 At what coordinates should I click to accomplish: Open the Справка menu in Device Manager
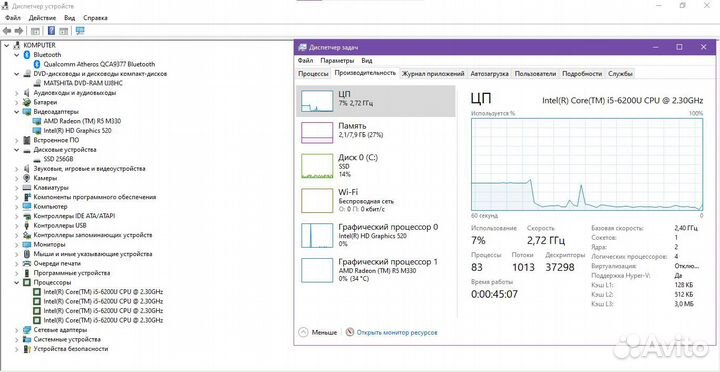tap(96, 18)
